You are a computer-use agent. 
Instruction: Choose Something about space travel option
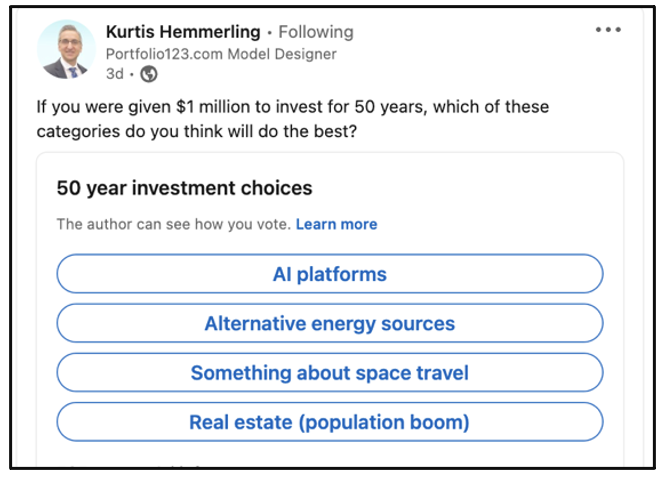[330, 372]
